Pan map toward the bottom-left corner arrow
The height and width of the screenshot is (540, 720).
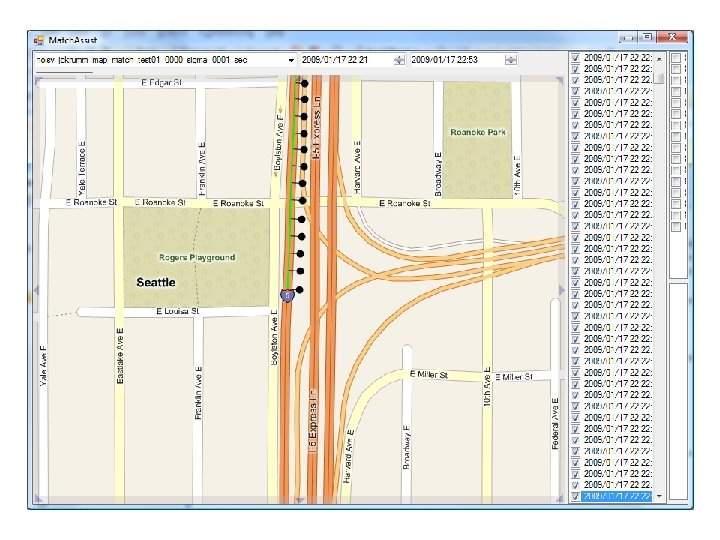39,499
